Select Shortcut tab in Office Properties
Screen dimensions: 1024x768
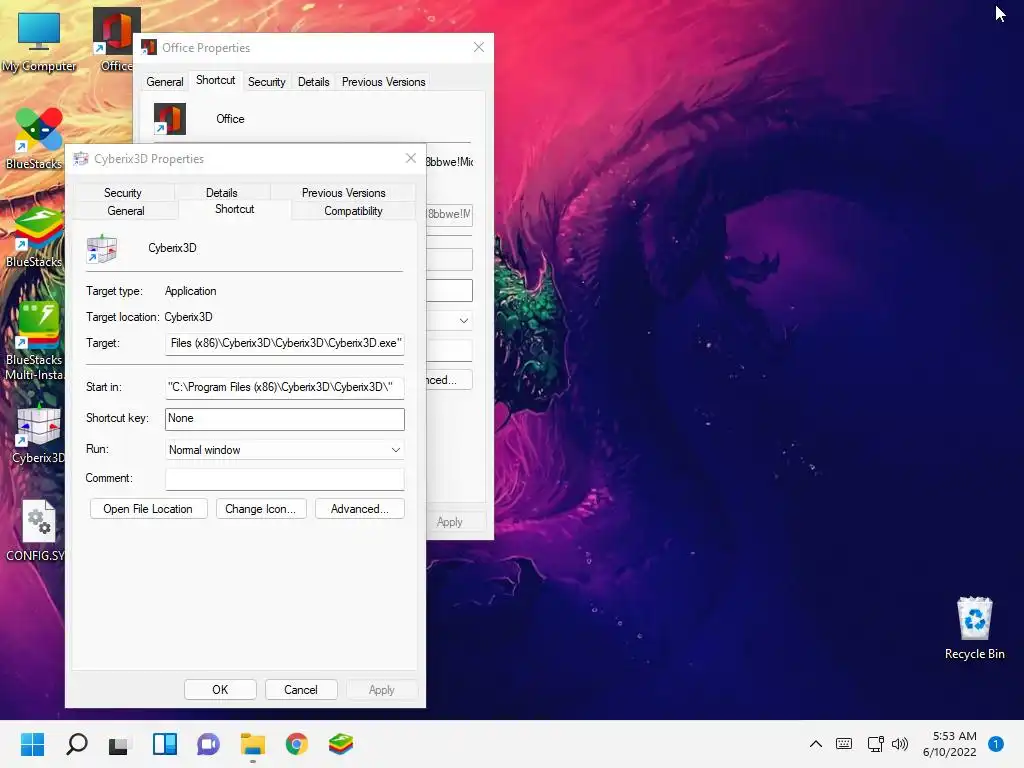click(216, 80)
